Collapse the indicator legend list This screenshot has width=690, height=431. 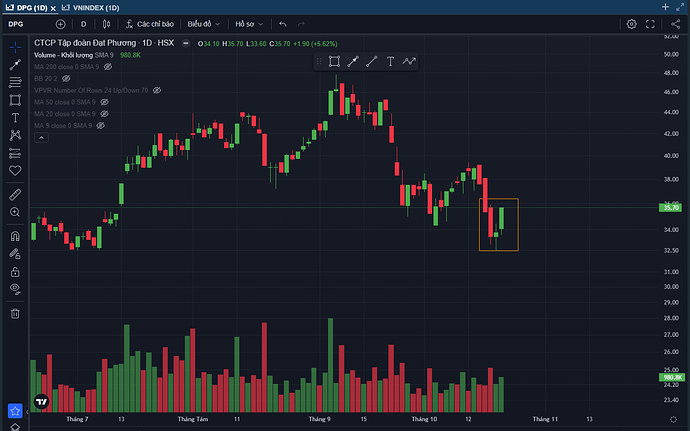coord(41,138)
